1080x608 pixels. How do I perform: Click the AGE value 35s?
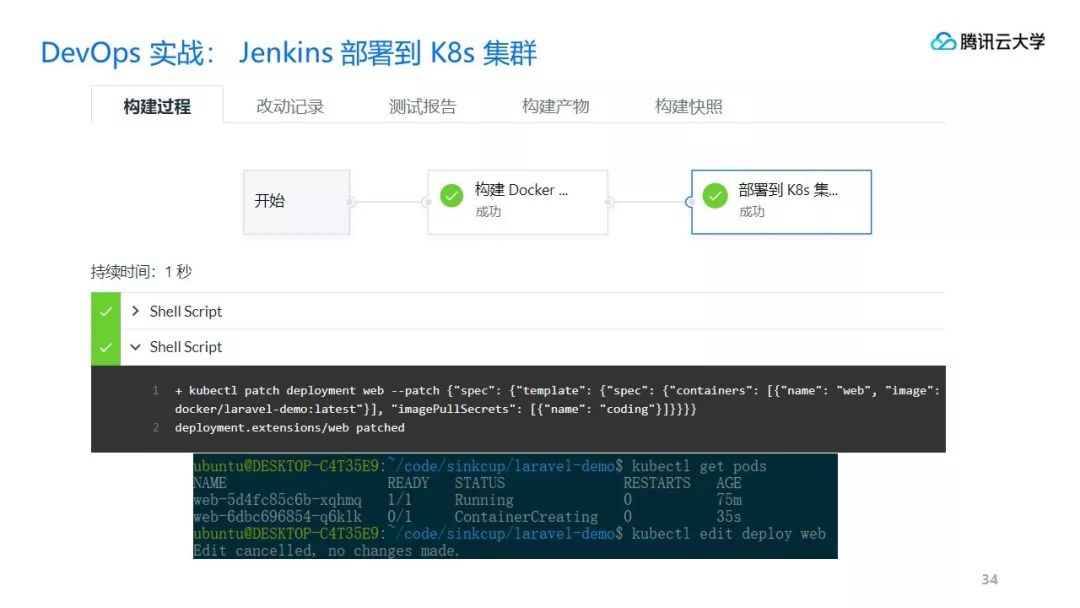[729, 516]
